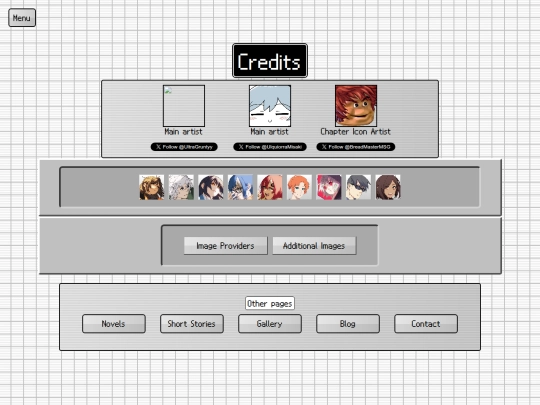Go to the Short Stories page
This screenshot has width=540, height=405.
point(192,324)
